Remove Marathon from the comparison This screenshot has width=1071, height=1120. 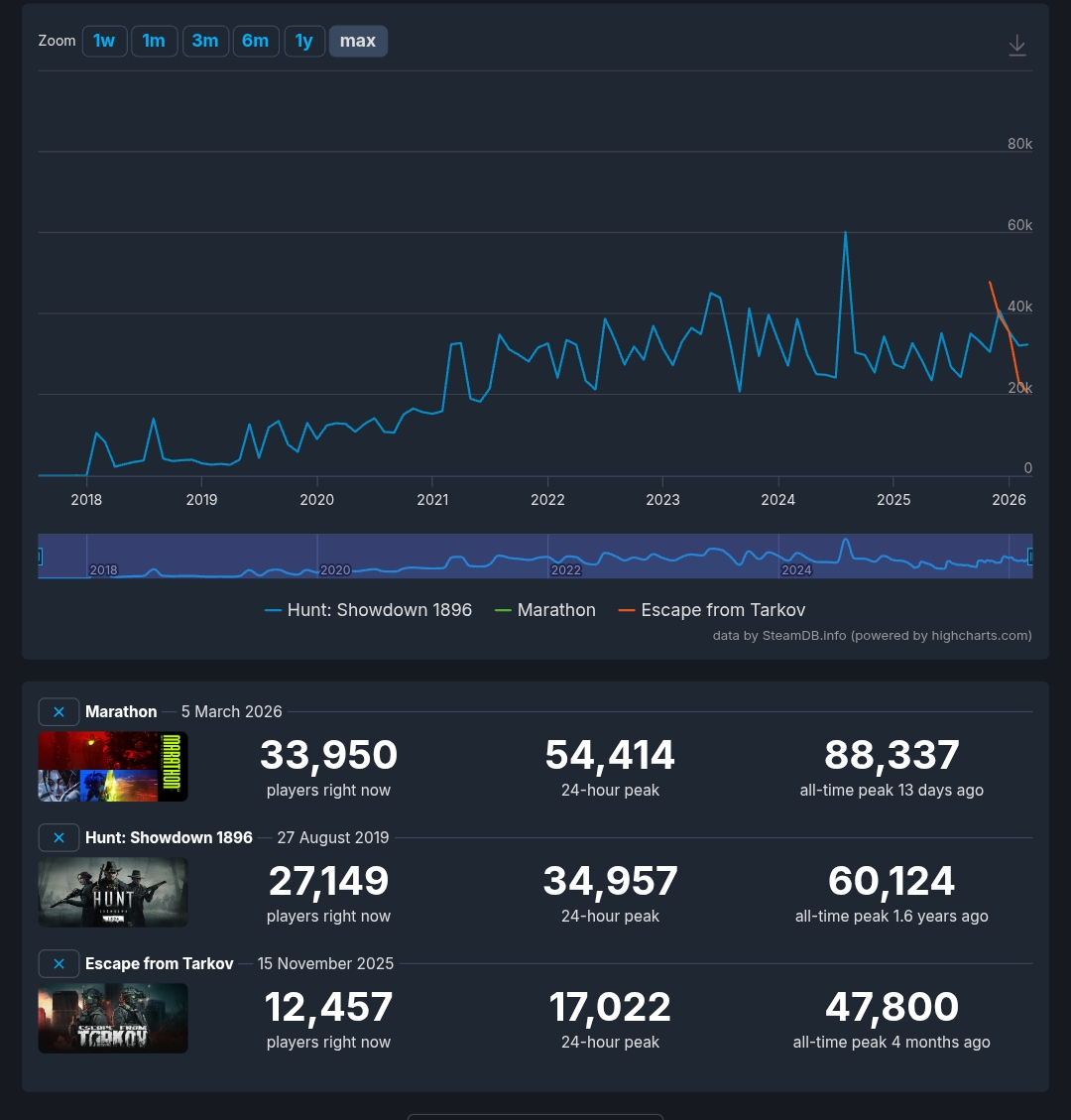click(x=59, y=711)
